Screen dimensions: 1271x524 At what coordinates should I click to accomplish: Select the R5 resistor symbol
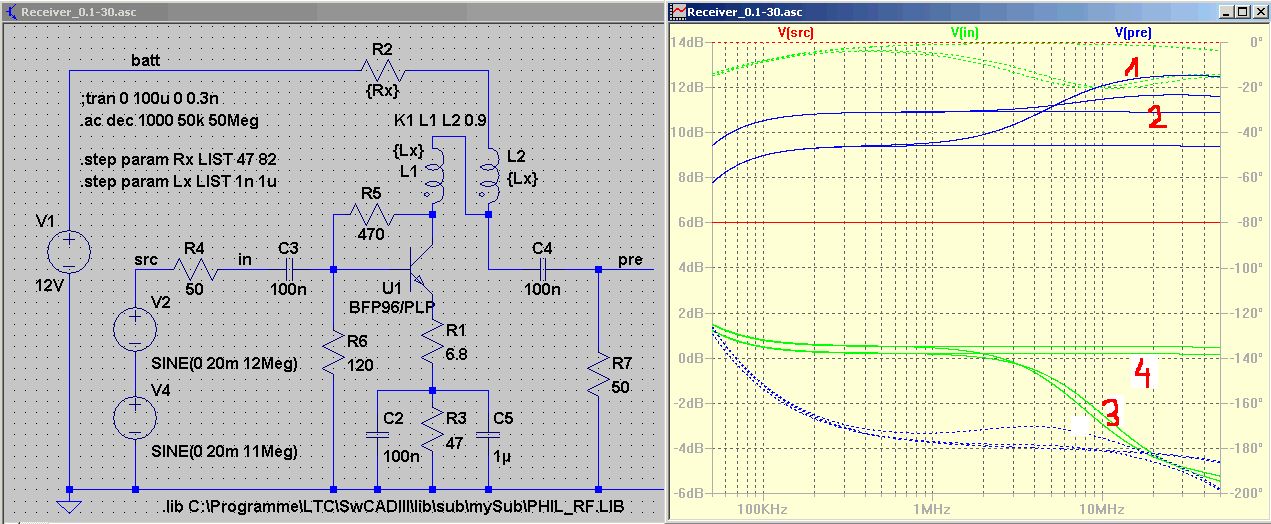click(370, 215)
